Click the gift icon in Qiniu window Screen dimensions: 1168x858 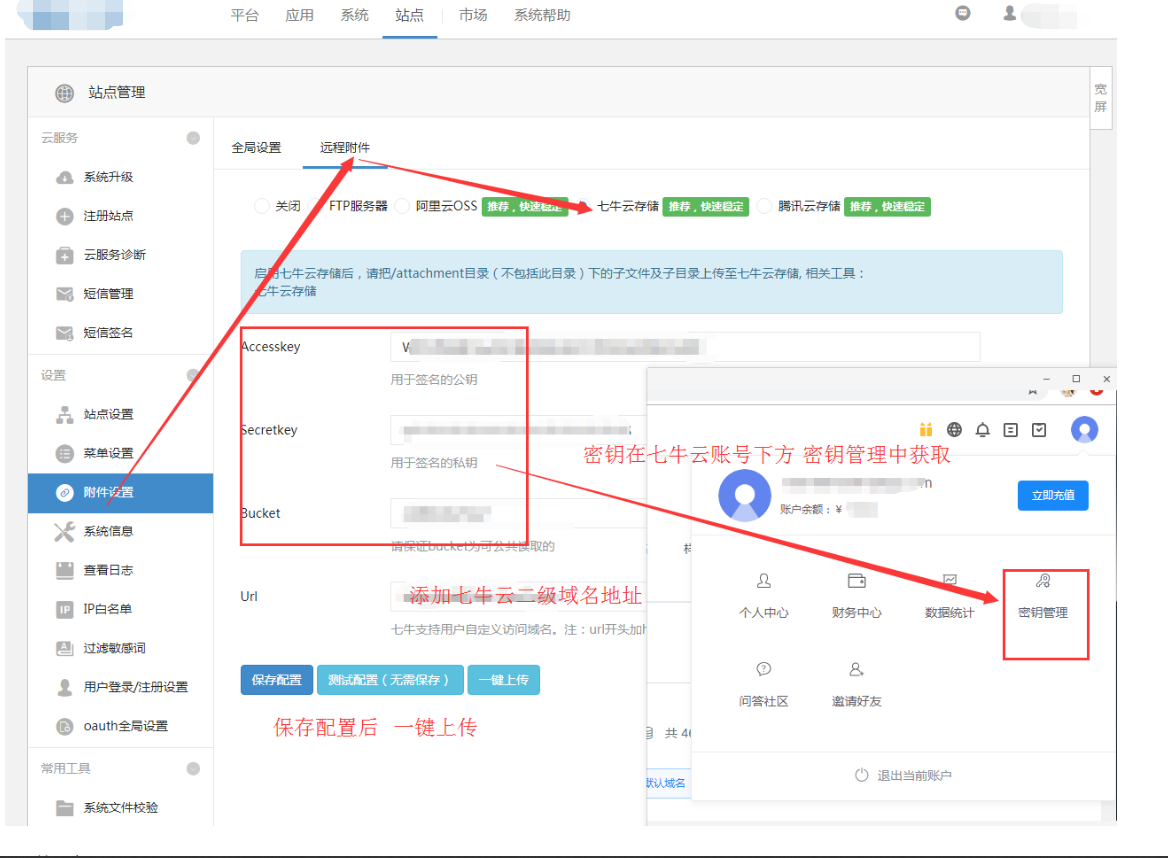[x=926, y=430]
